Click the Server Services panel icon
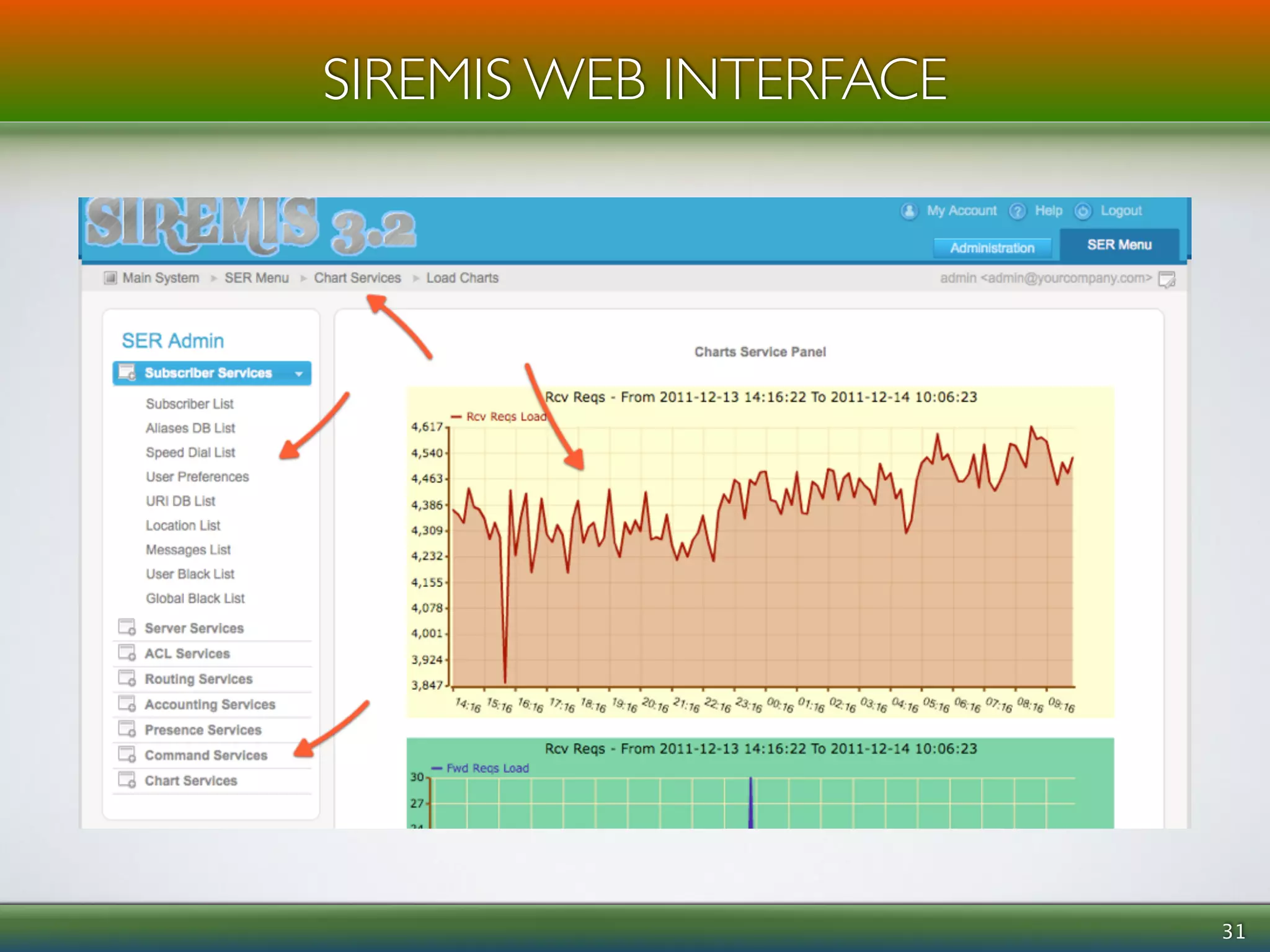The height and width of the screenshot is (952, 1270). pos(127,627)
